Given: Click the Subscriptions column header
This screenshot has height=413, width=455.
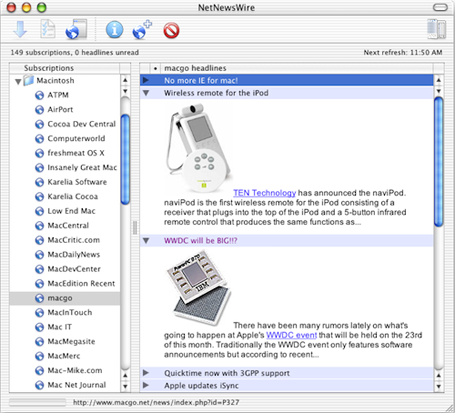Looking at the screenshot, I should point(64,68).
